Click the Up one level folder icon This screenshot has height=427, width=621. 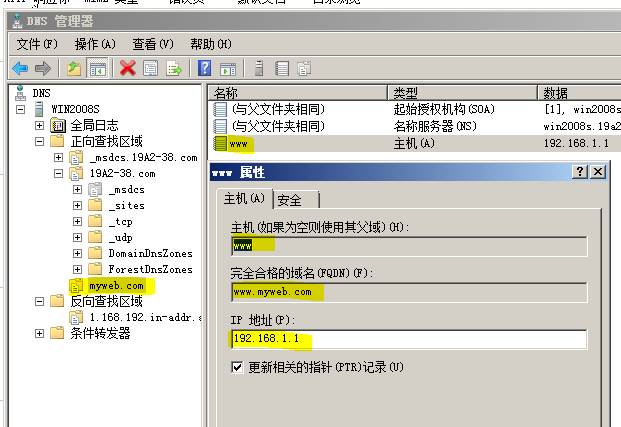(x=74, y=69)
